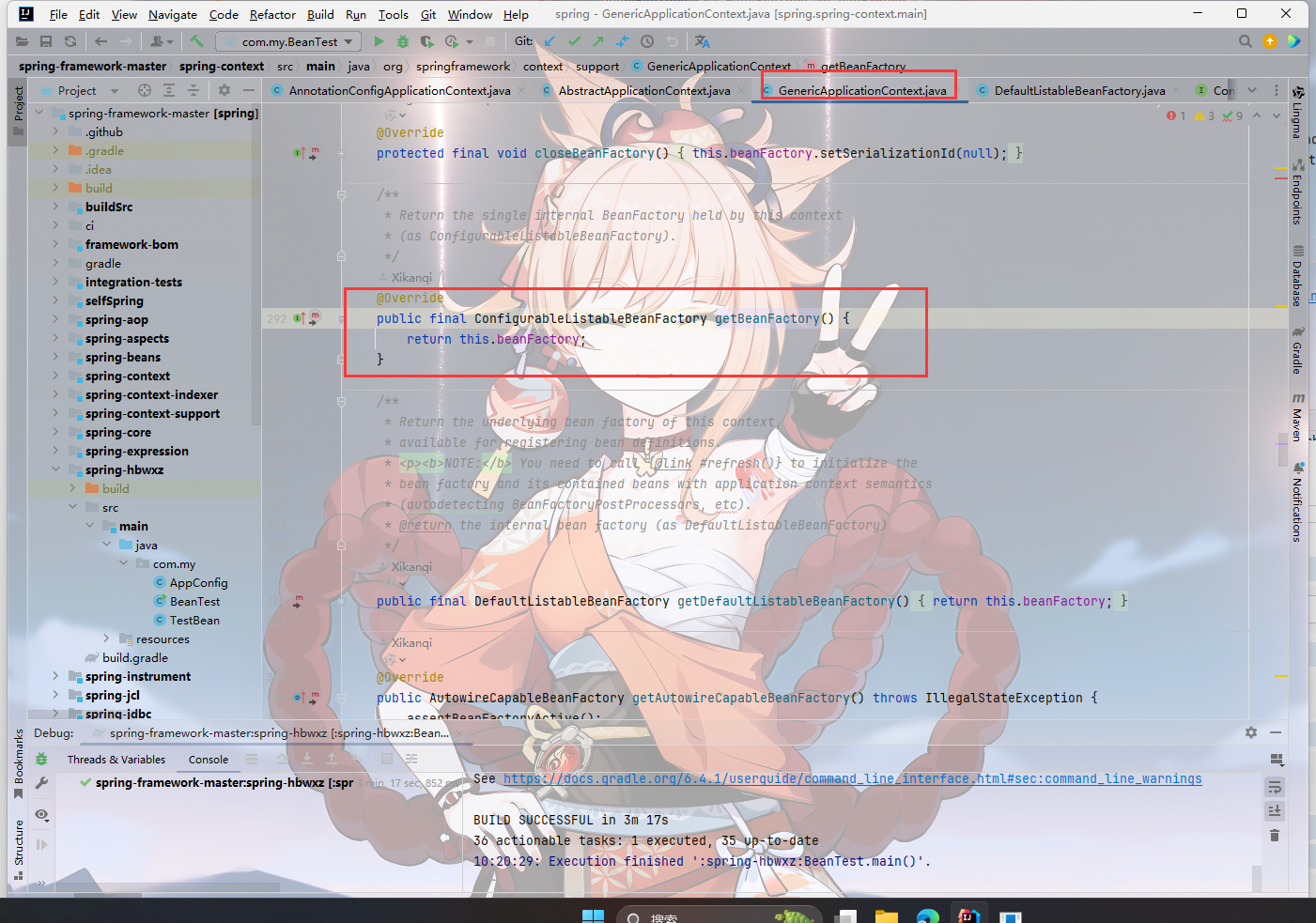
Task: Toggle the Endpoints side tool window
Action: (x=1297, y=191)
